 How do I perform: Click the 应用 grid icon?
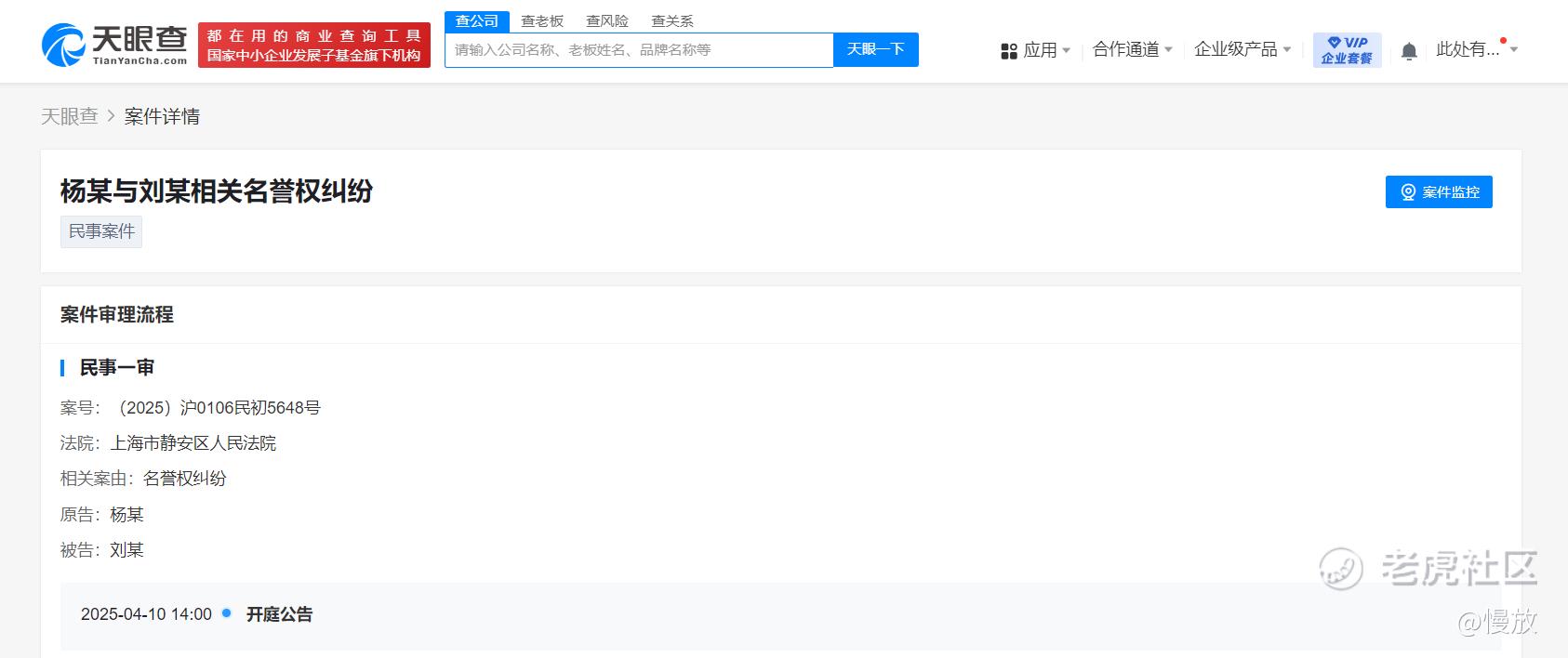tap(1009, 51)
